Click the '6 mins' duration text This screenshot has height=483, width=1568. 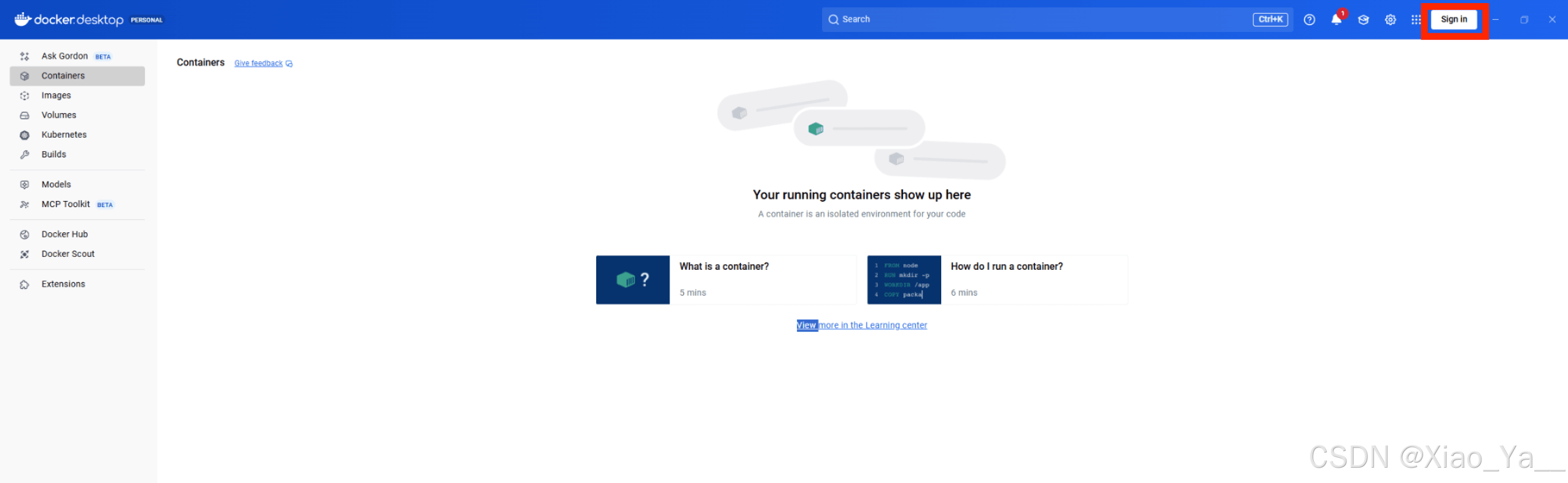pos(964,293)
